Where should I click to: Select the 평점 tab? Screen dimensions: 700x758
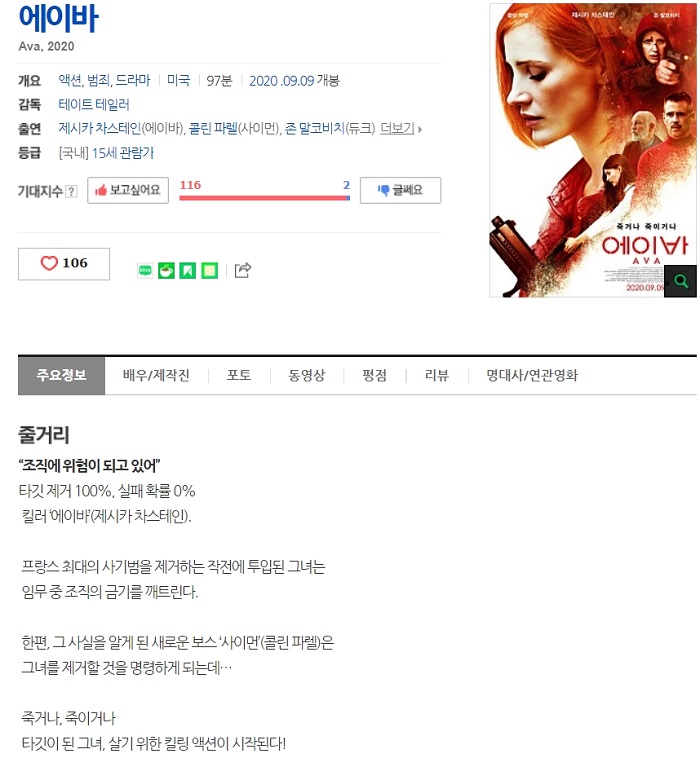[375, 376]
